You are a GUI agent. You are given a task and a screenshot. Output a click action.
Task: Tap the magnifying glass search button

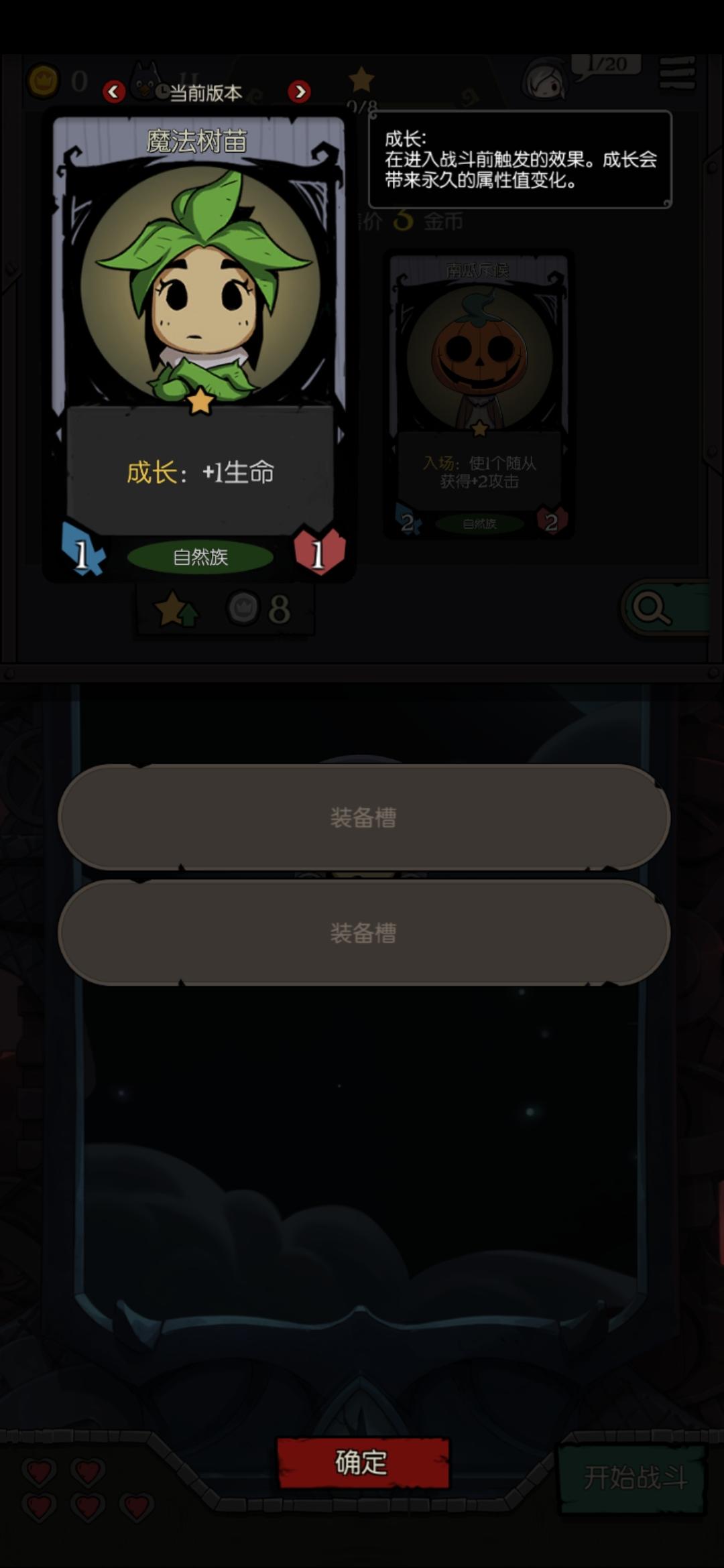coord(665,608)
